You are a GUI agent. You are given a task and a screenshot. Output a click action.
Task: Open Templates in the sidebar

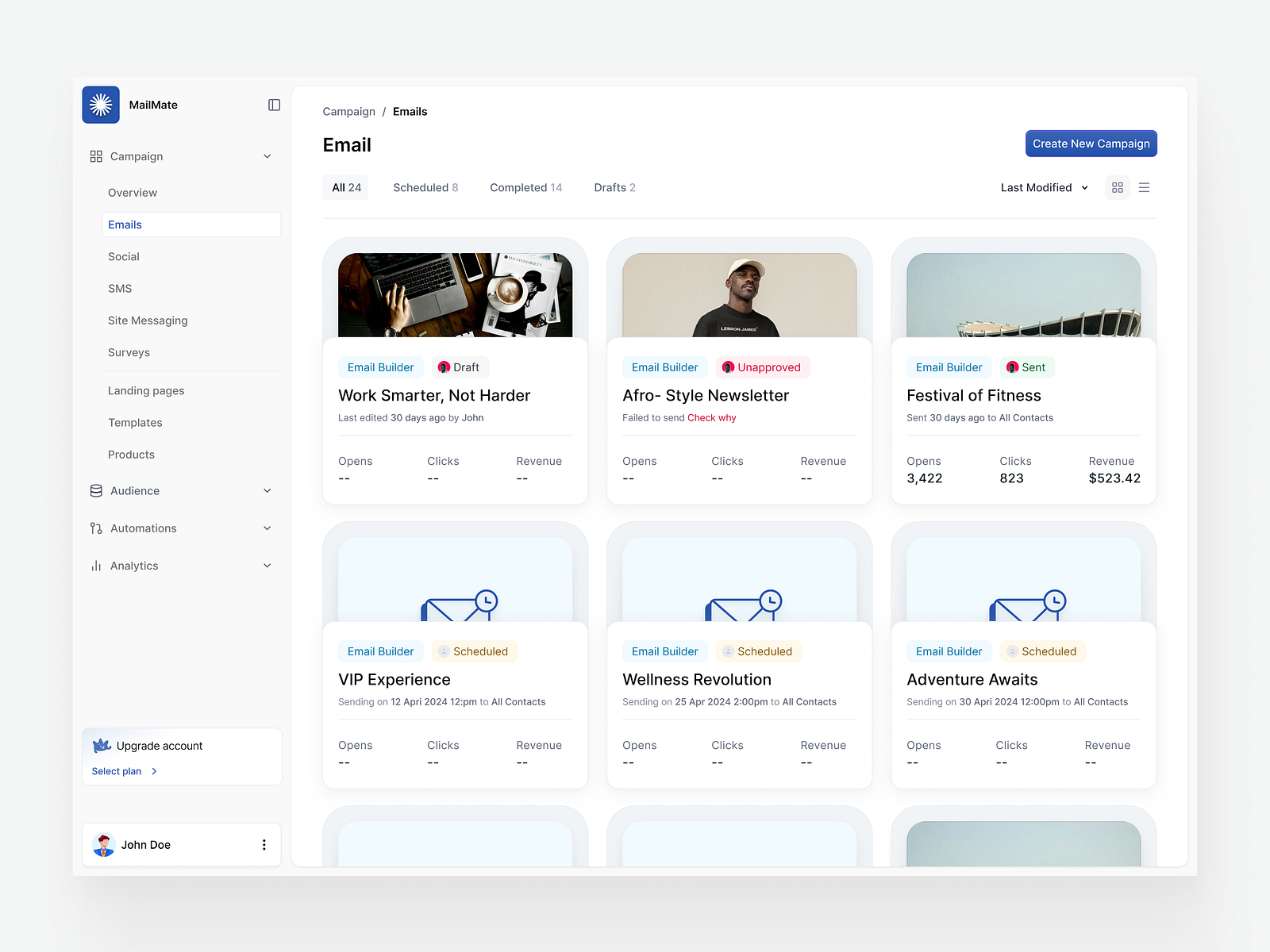pos(135,423)
